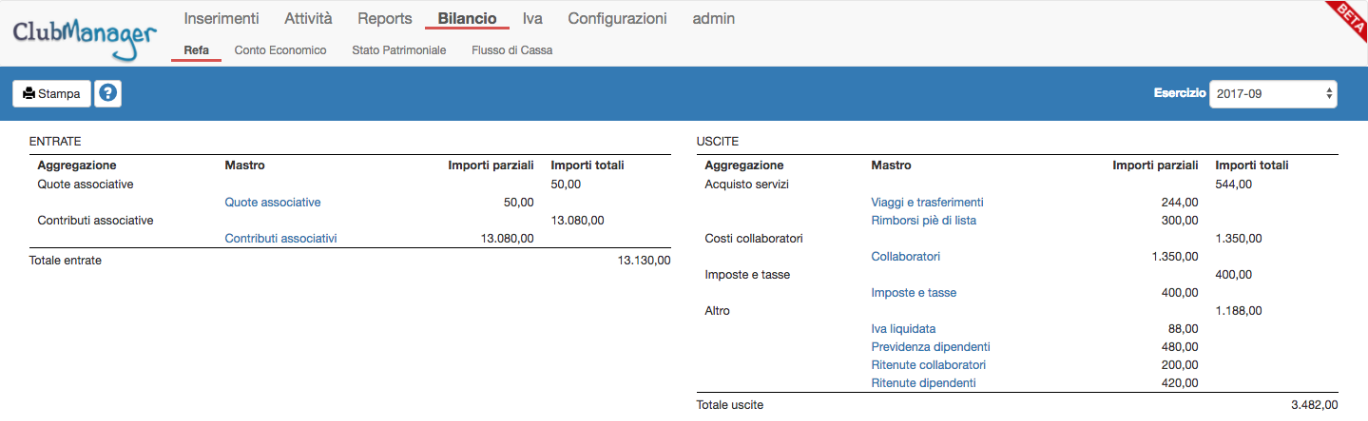Open the Viaggi e trasferimenti link
Viewport: 1368px width, 421px height.
[x=927, y=202]
